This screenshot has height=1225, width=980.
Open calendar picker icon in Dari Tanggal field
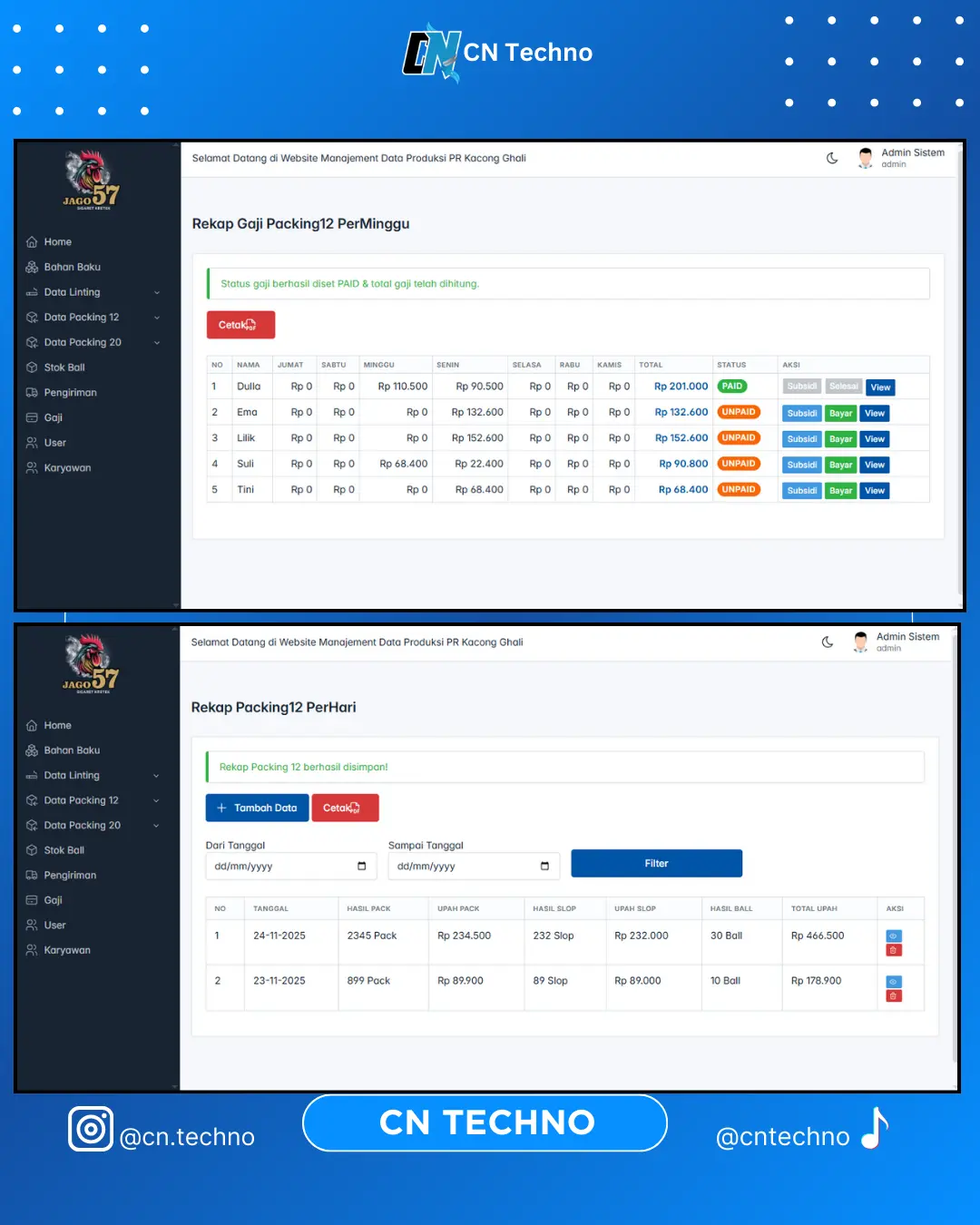tap(362, 867)
